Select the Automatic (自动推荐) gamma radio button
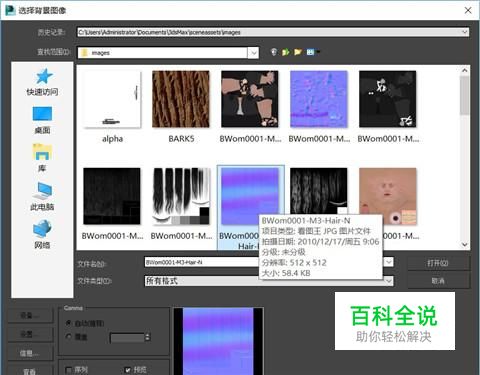 pos(69,323)
